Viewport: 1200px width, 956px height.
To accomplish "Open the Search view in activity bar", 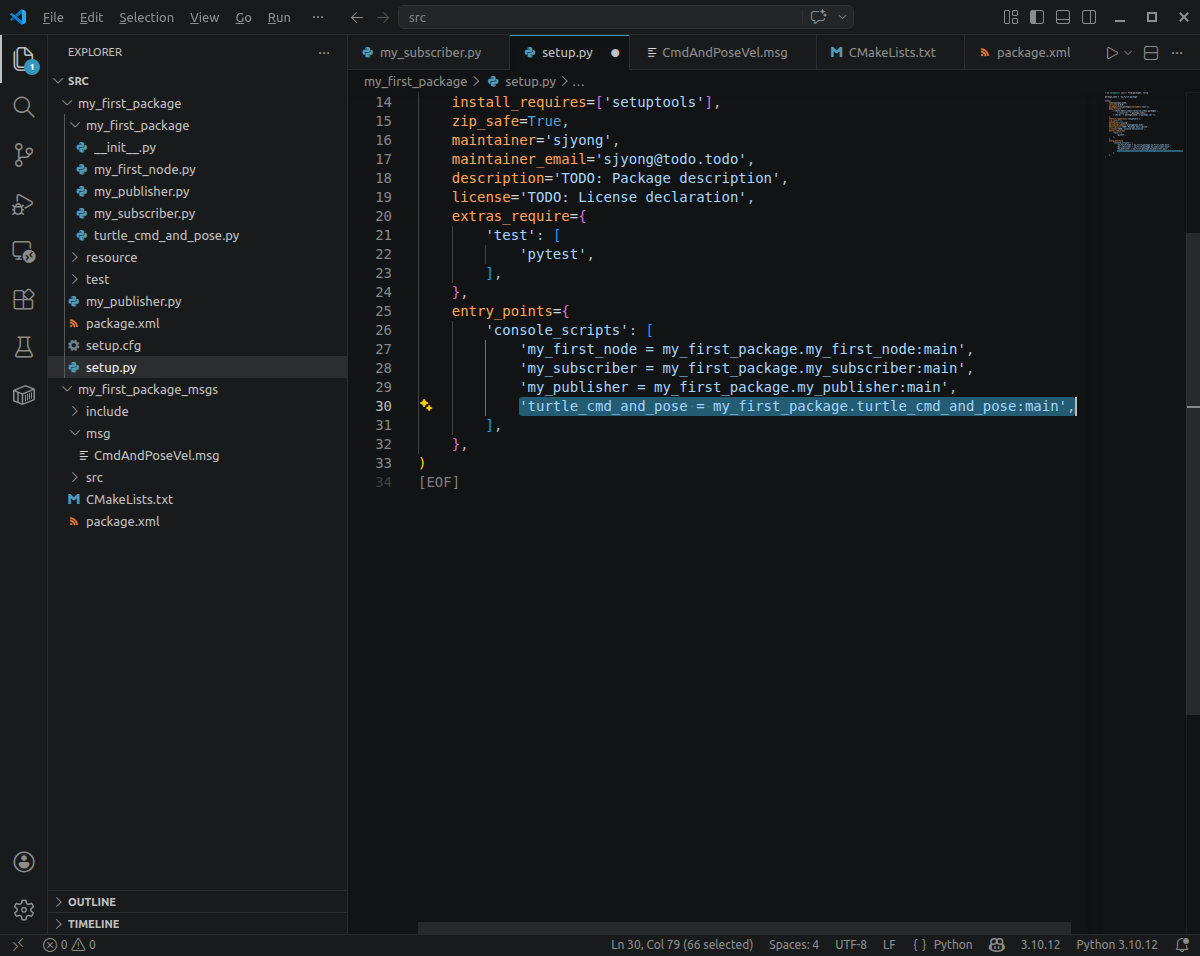I will click(x=24, y=107).
